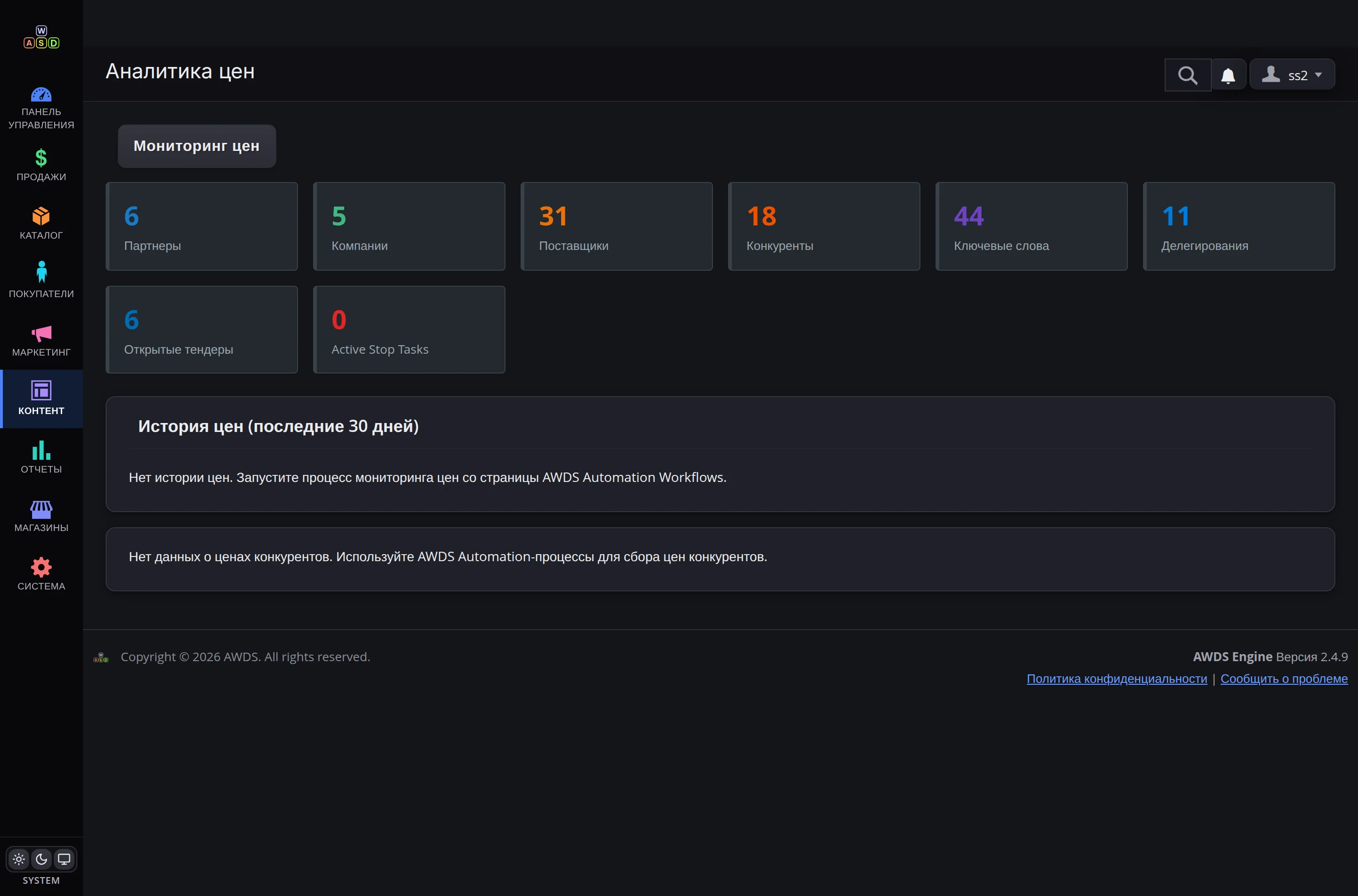Expand the ss2 user dropdown
Viewport: 1358px width, 896px height.
tap(1292, 75)
